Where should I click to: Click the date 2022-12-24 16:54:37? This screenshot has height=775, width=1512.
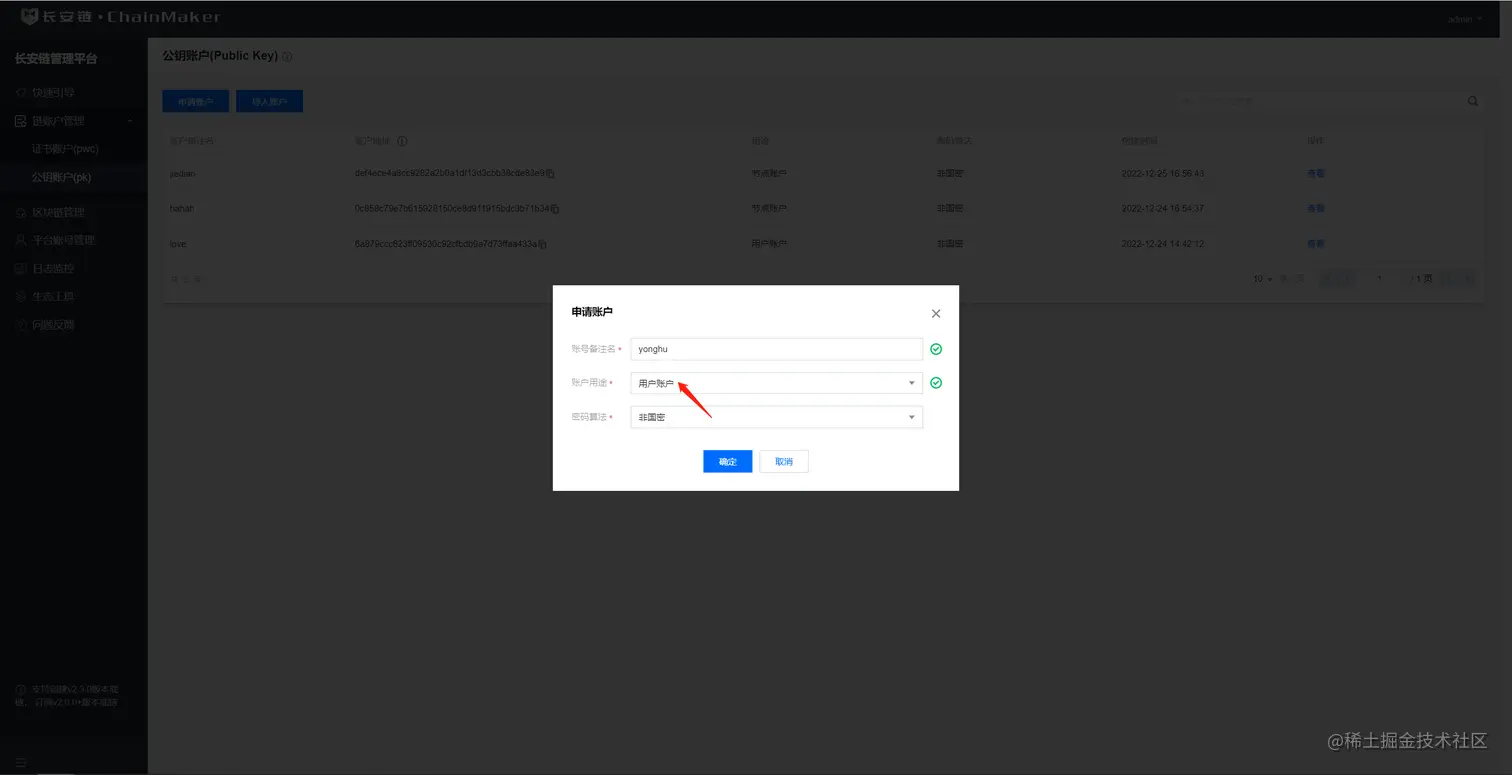tap(1163, 209)
